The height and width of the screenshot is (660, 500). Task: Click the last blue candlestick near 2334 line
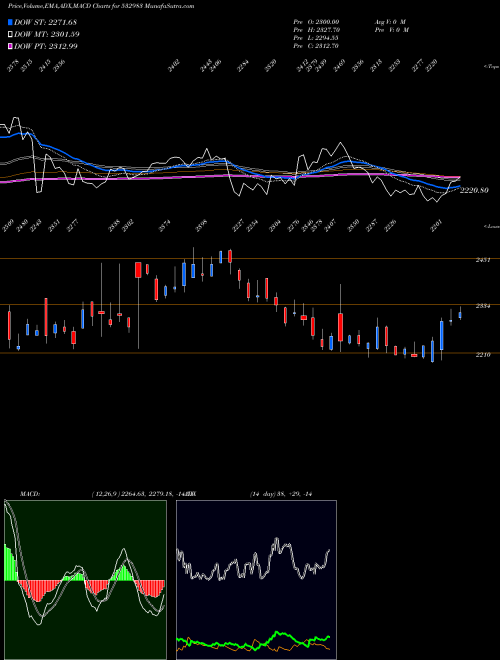(460, 314)
